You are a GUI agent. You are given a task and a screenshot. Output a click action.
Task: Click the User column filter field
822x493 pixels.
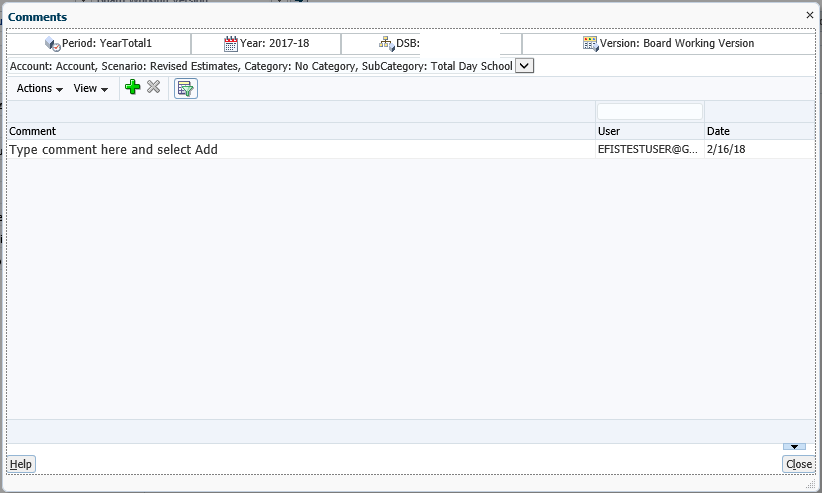[x=650, y=112]
